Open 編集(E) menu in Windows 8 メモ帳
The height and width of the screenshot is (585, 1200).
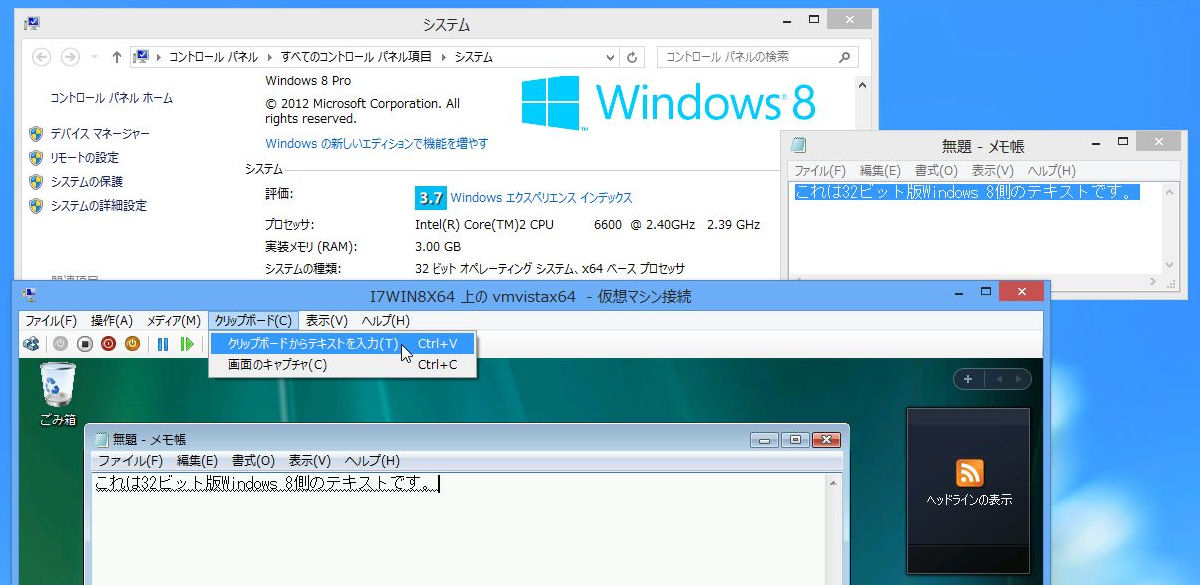point(880,171)
